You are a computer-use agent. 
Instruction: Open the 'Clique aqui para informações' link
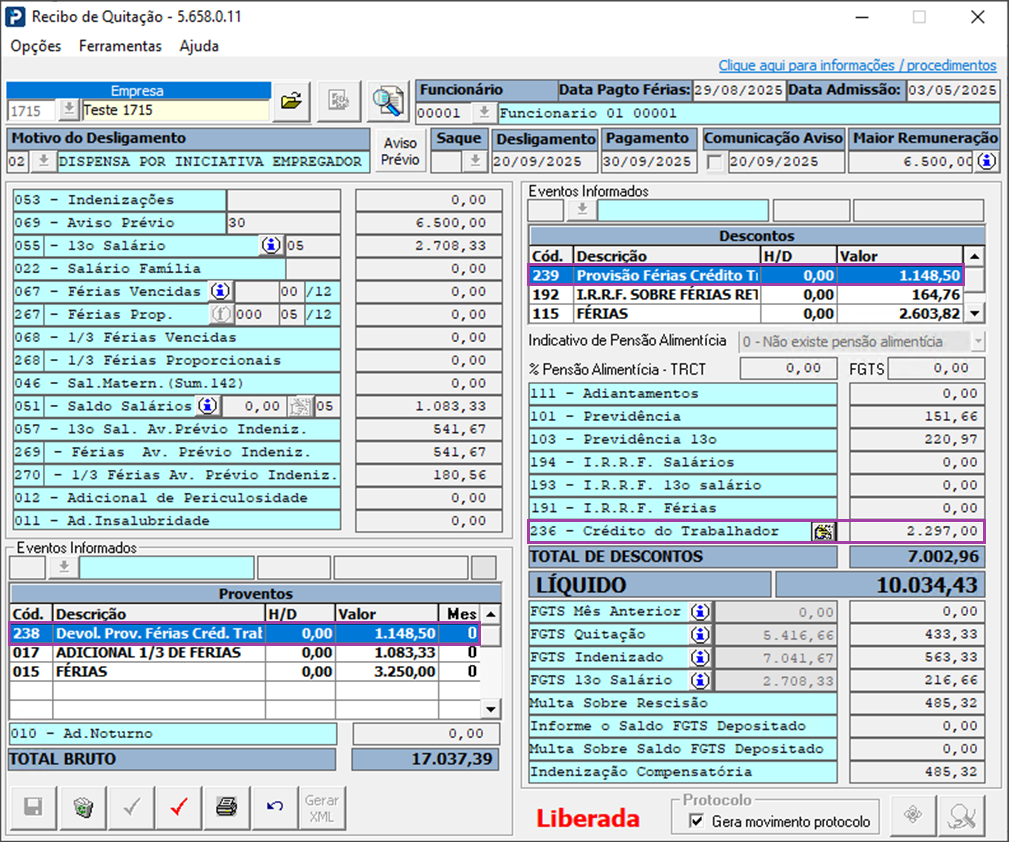point(857,65)
